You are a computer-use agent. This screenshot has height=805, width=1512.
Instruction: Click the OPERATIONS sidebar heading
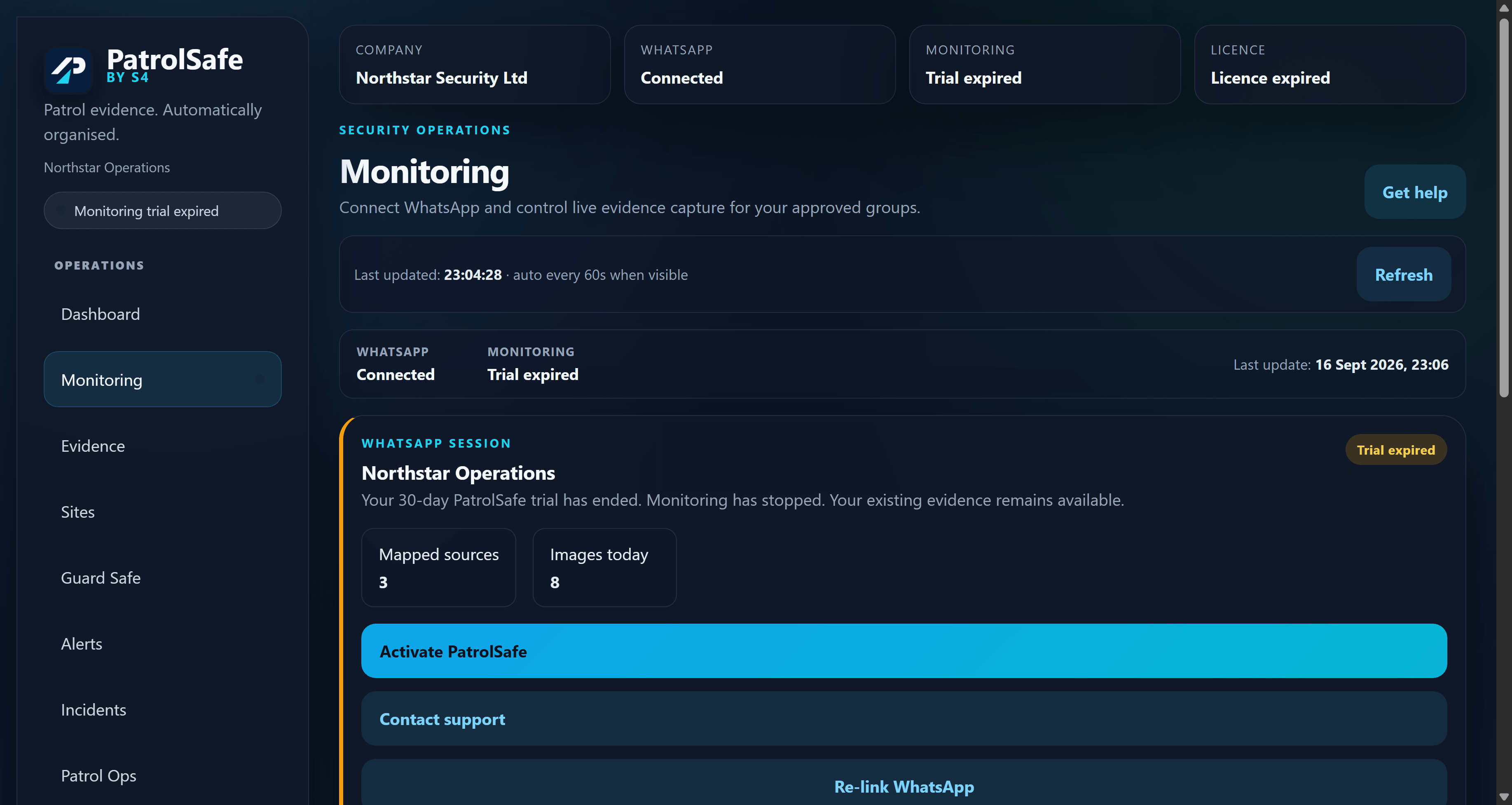click(99, 265)
